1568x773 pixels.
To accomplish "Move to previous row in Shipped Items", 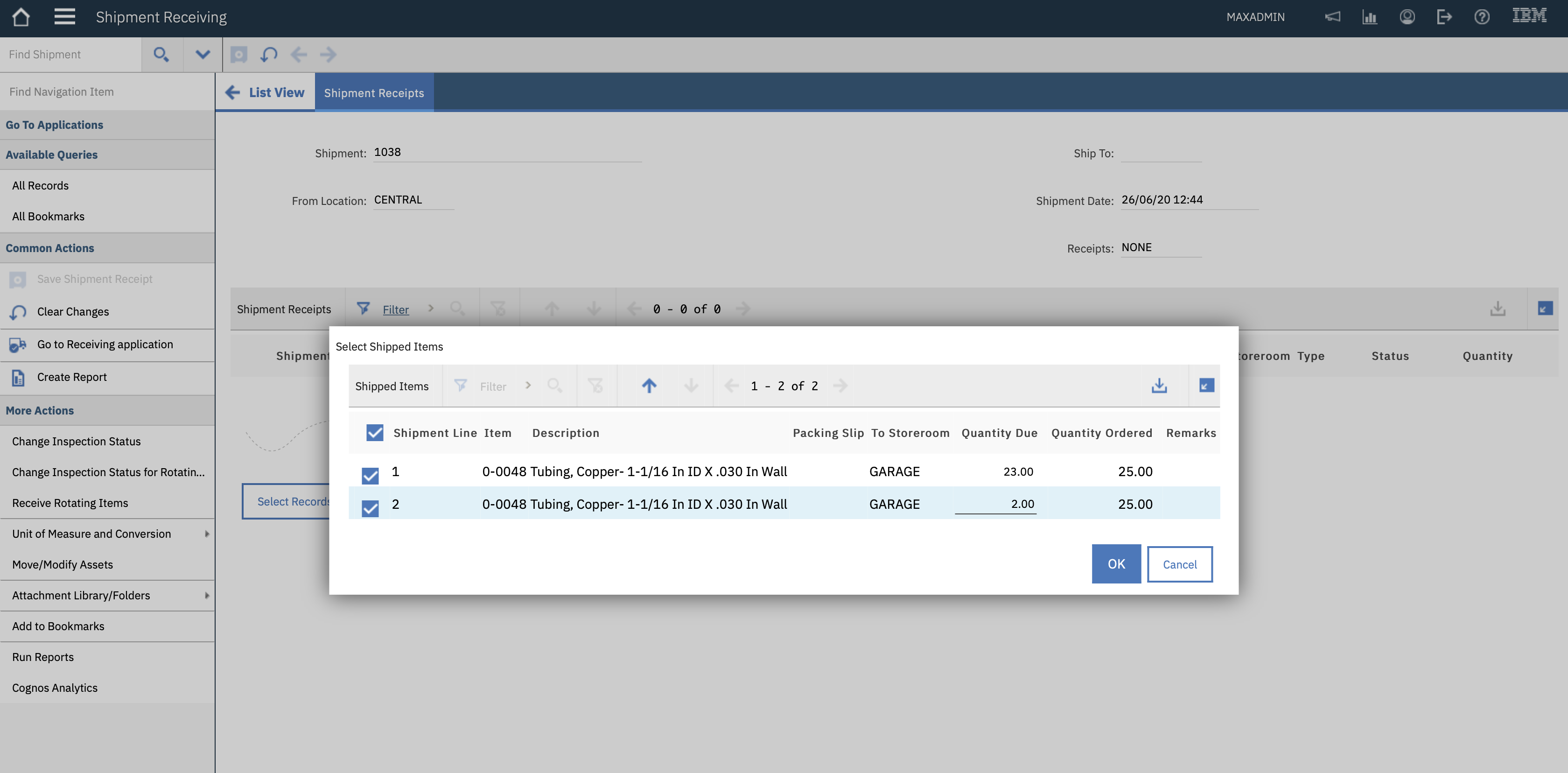I will (649, 386).
